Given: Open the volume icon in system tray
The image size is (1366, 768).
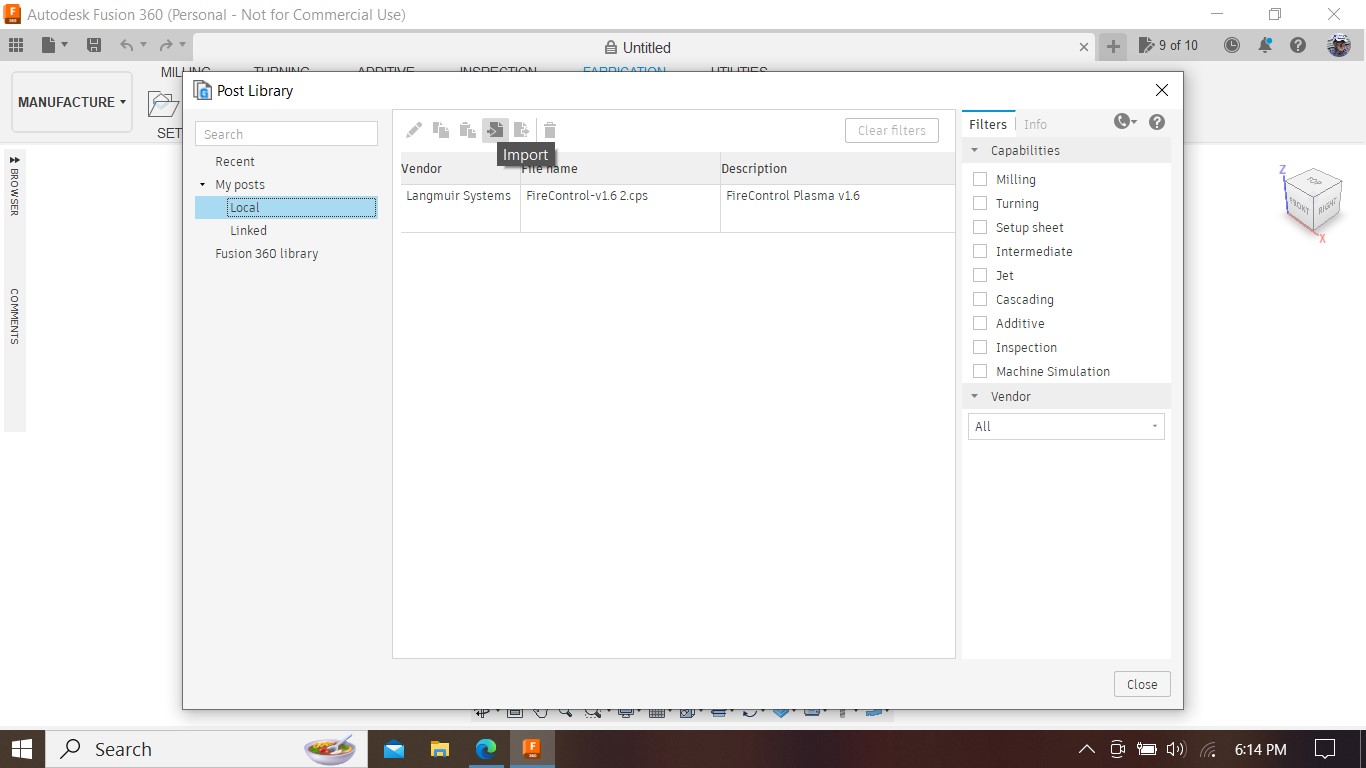Looking at the screenshot, I should (1176, 749).
